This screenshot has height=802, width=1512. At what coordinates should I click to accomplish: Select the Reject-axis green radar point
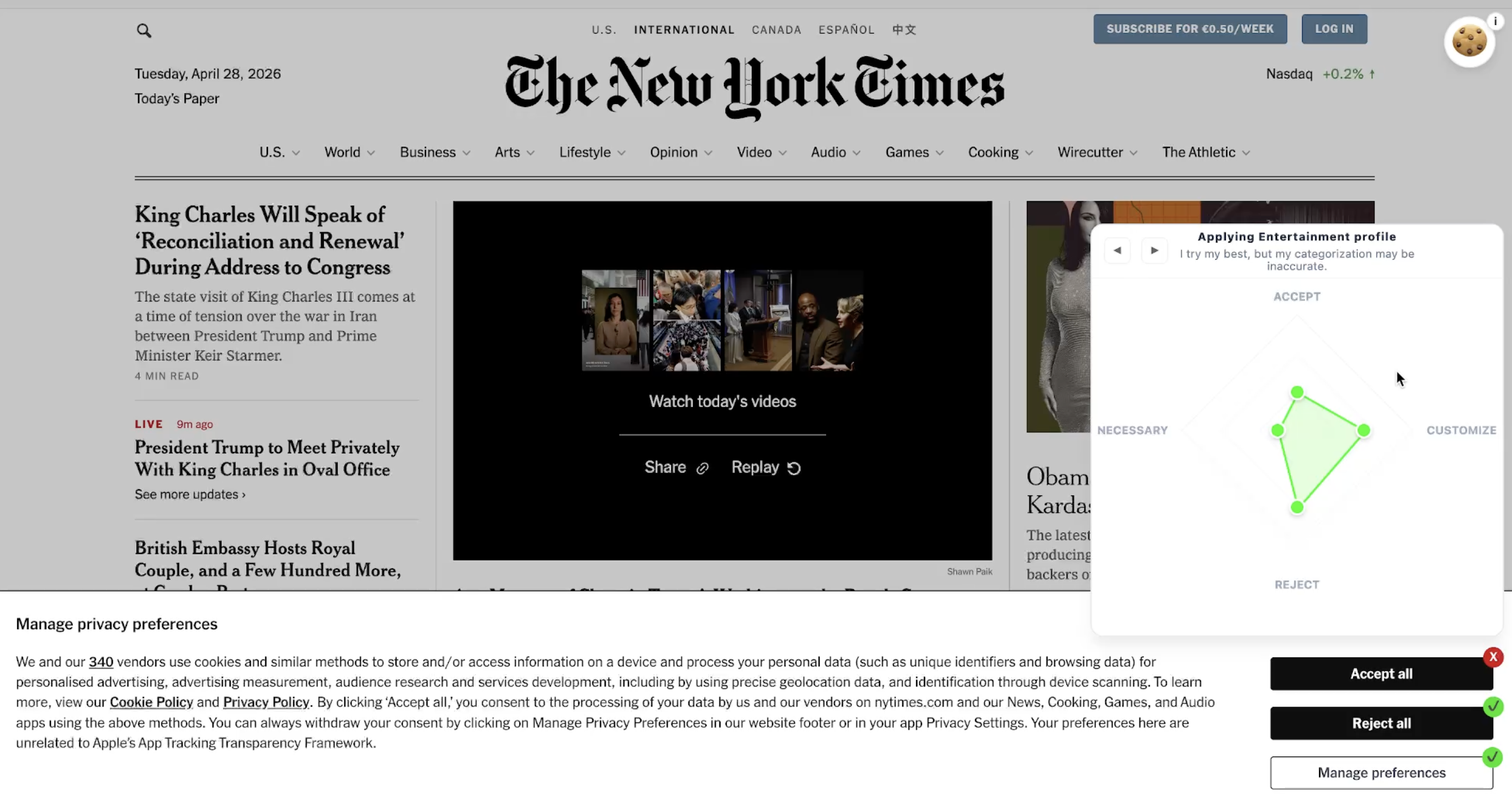point(1297,507)
